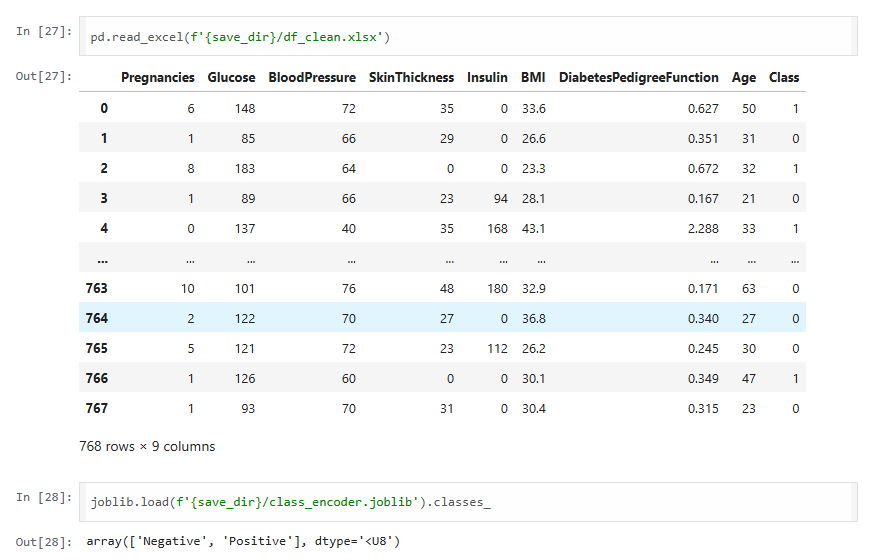Click the joblib.load code cell In [28]
The height and width of the screenshot is (560, 872).
tap(470, 503)
